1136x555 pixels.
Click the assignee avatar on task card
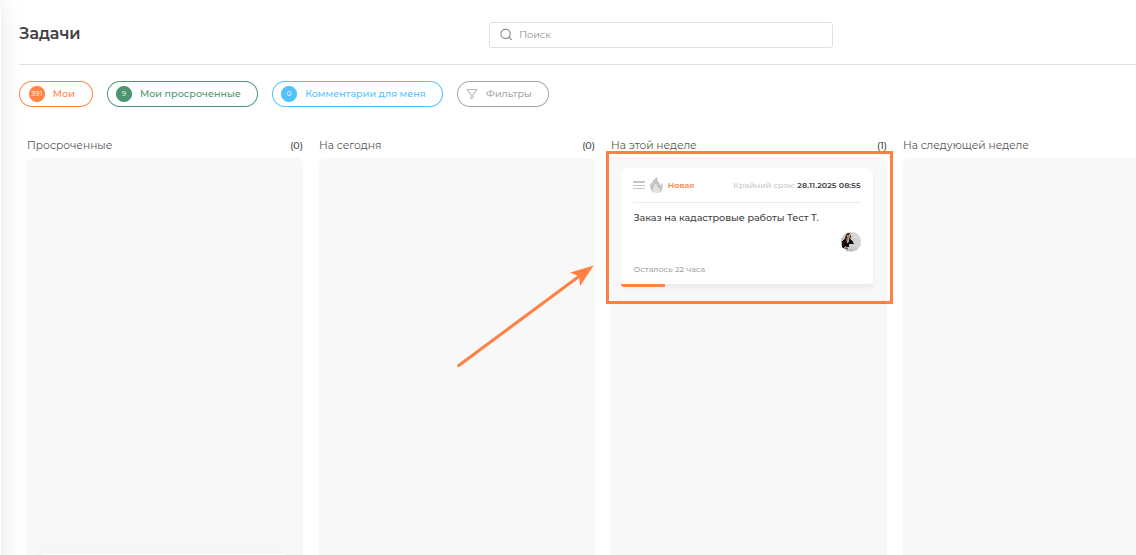pyautogui.click(x=851, y=241)
